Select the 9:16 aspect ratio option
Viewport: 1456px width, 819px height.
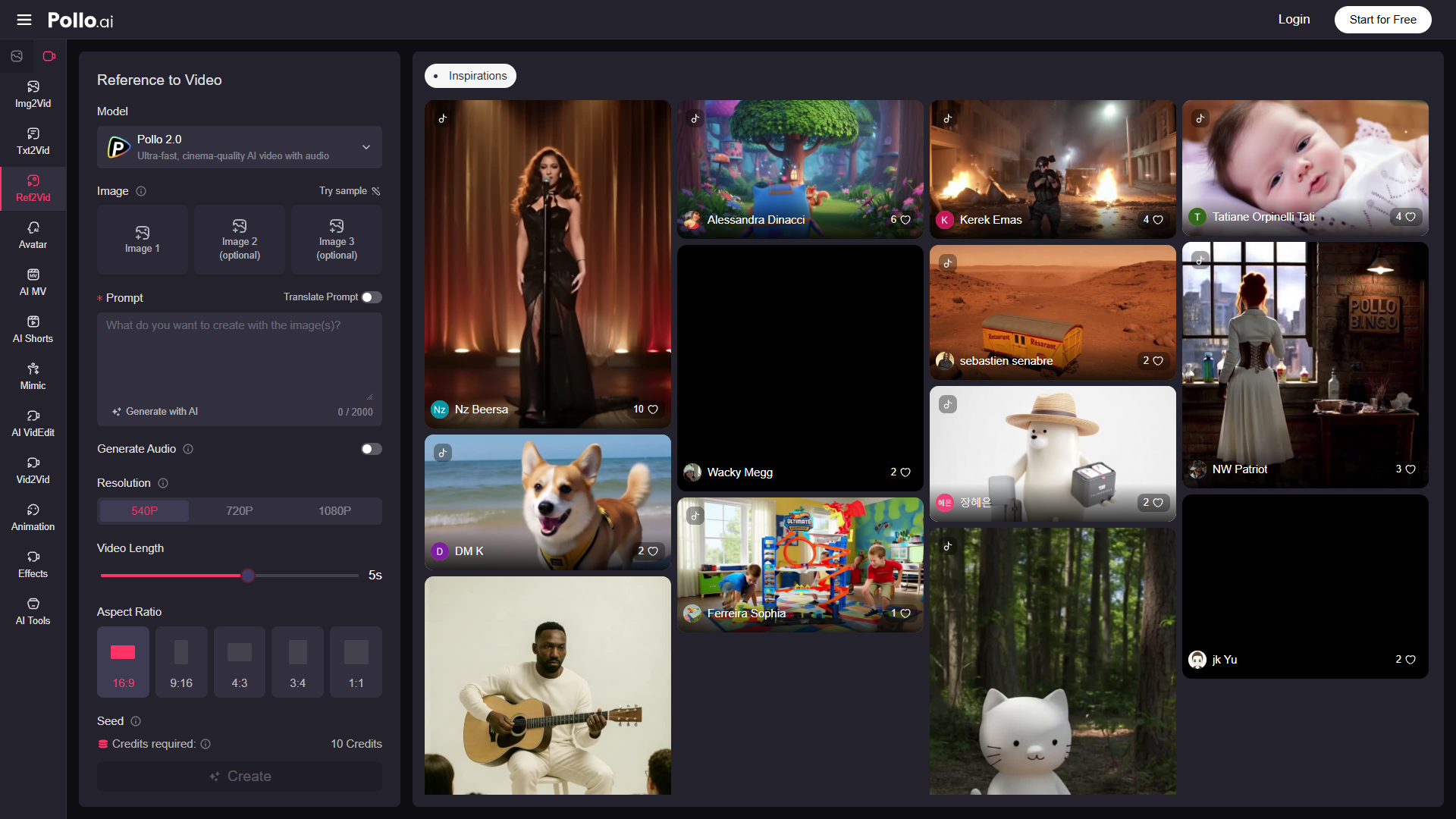click(181, 662)
